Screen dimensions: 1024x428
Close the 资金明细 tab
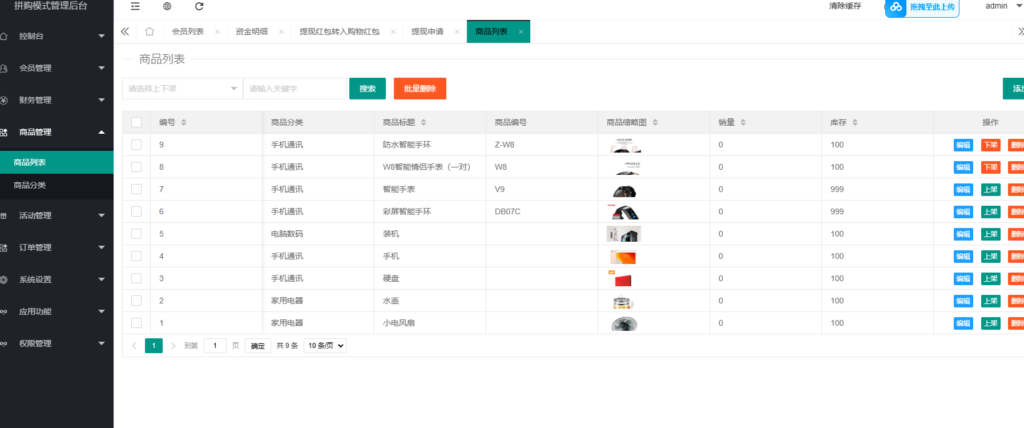click(281, 31)
